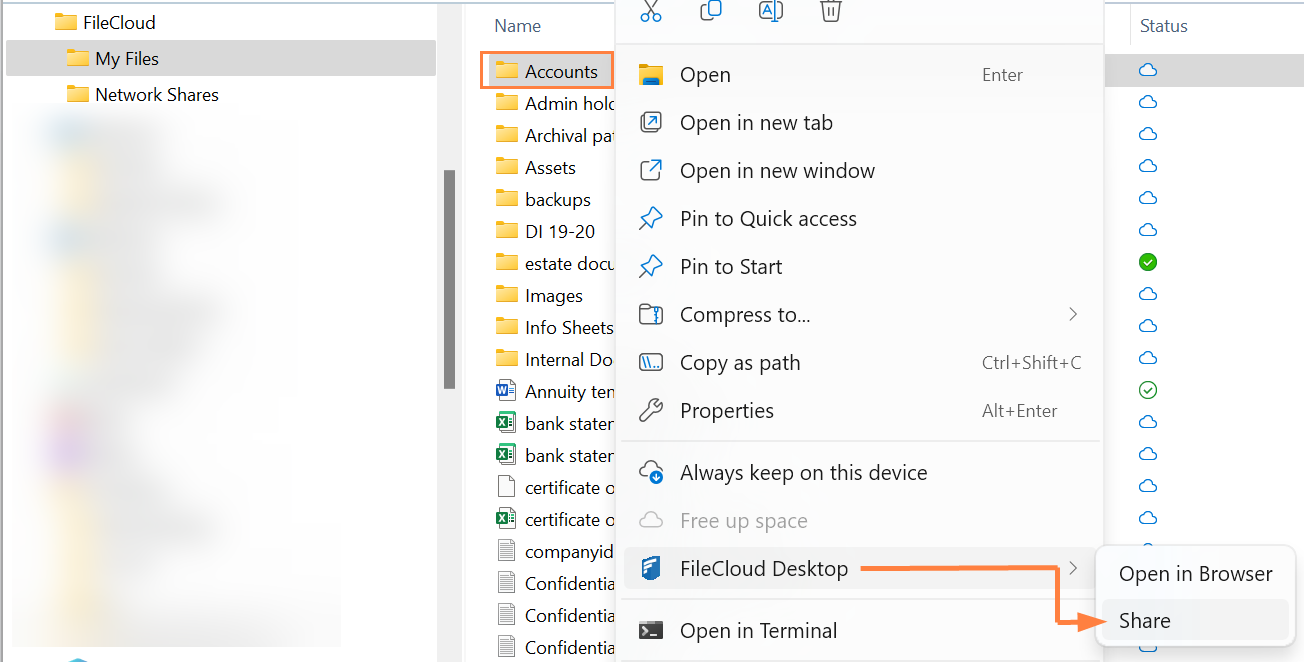Expand the Compress to submenu

pos(1073,314)
